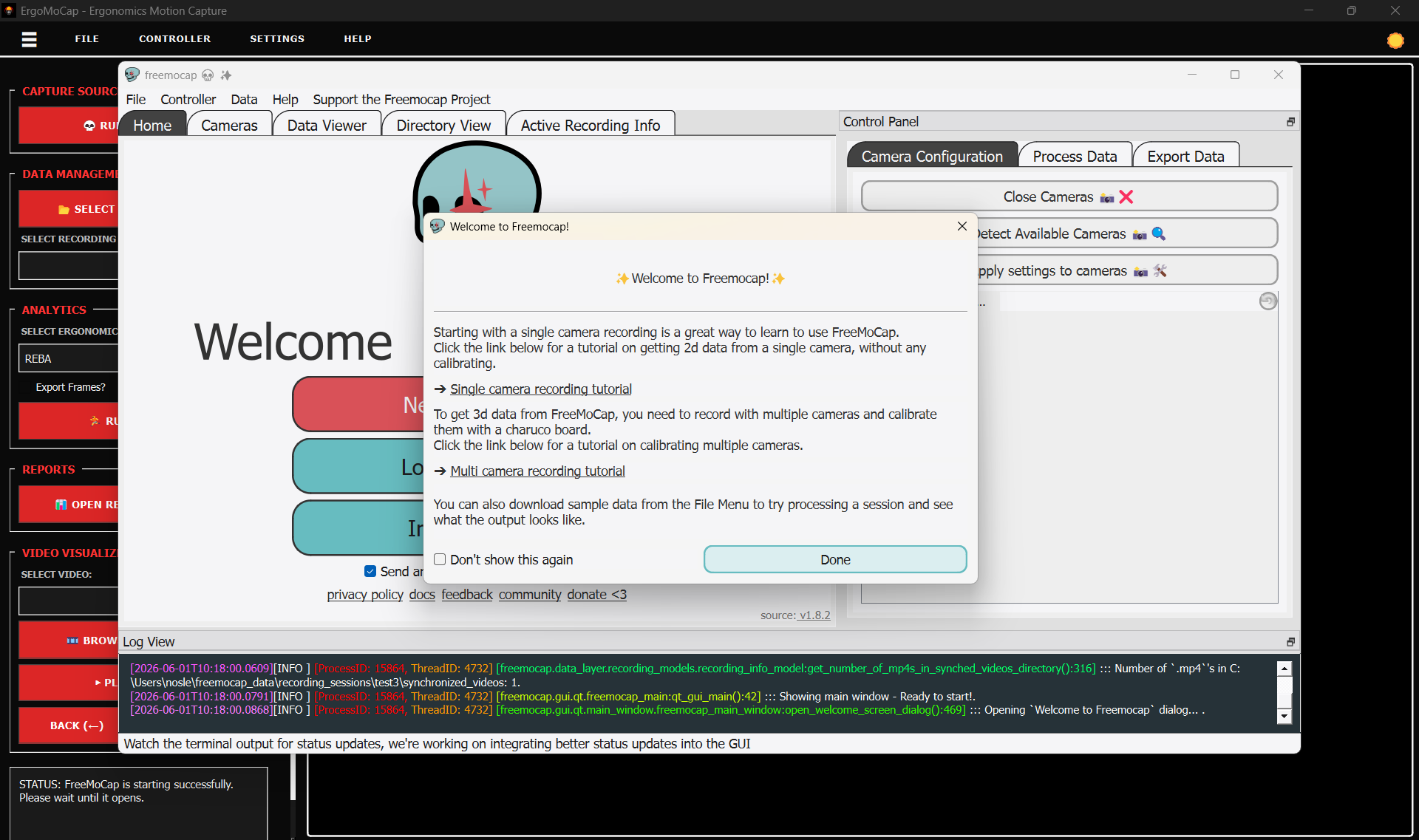Select the Home tab
Image resolution: width=1419 pixels, height=840 pixels.
(152, 125)
